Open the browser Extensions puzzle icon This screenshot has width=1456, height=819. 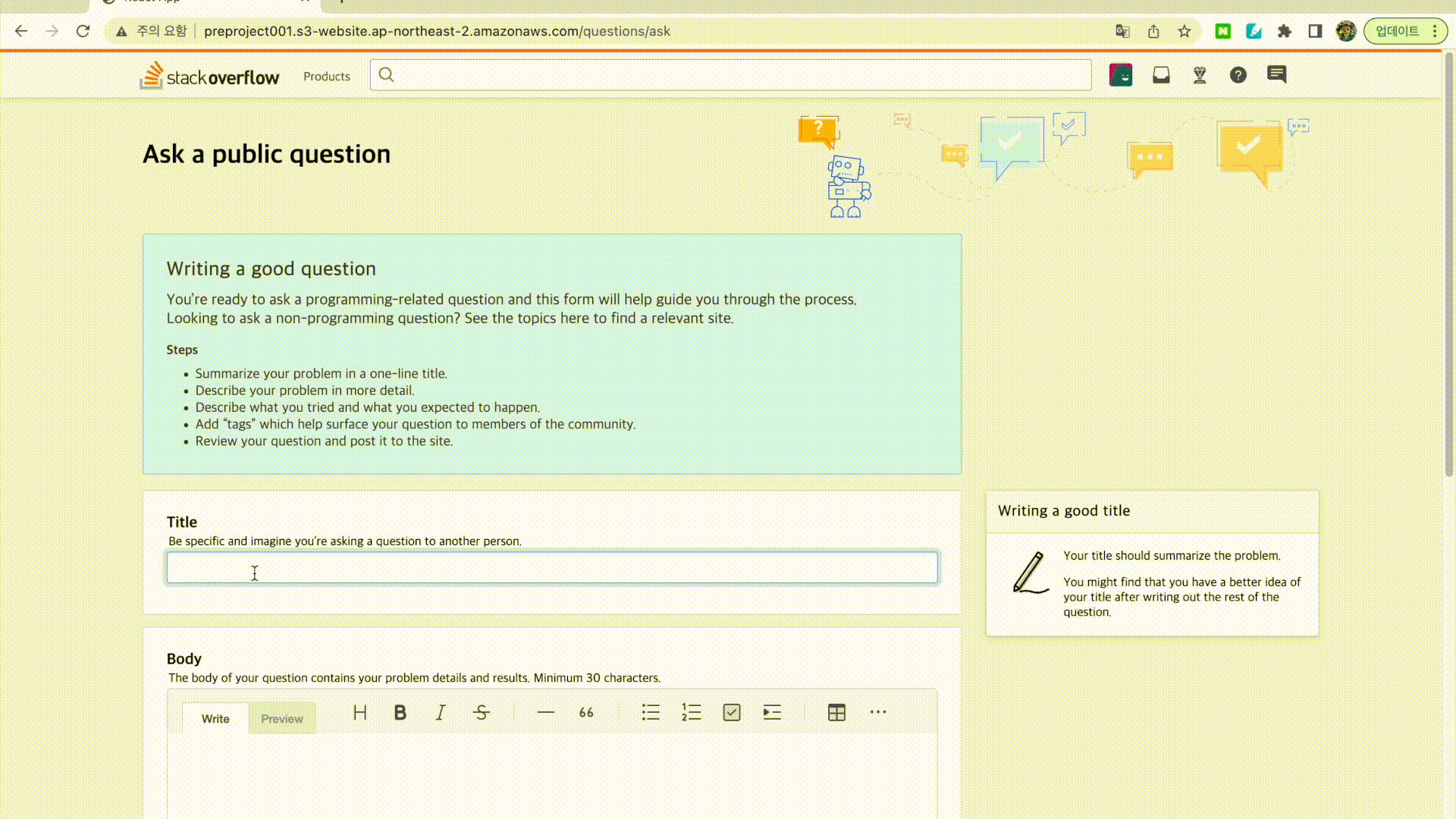point(1285,31)
